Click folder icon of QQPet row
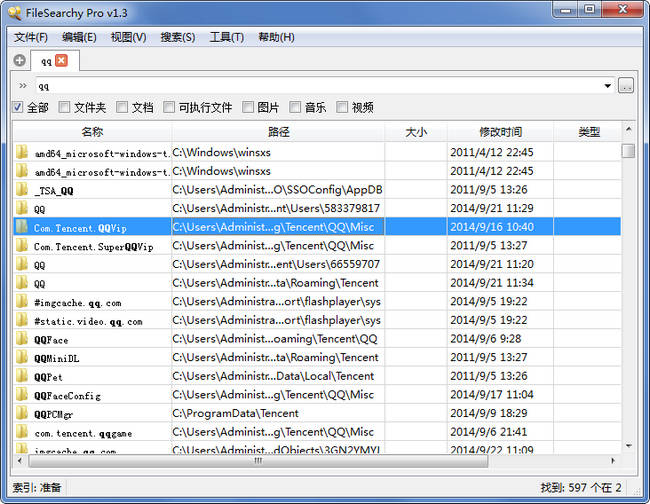Viewport: 650px width, 504px height. click(22, 376)
